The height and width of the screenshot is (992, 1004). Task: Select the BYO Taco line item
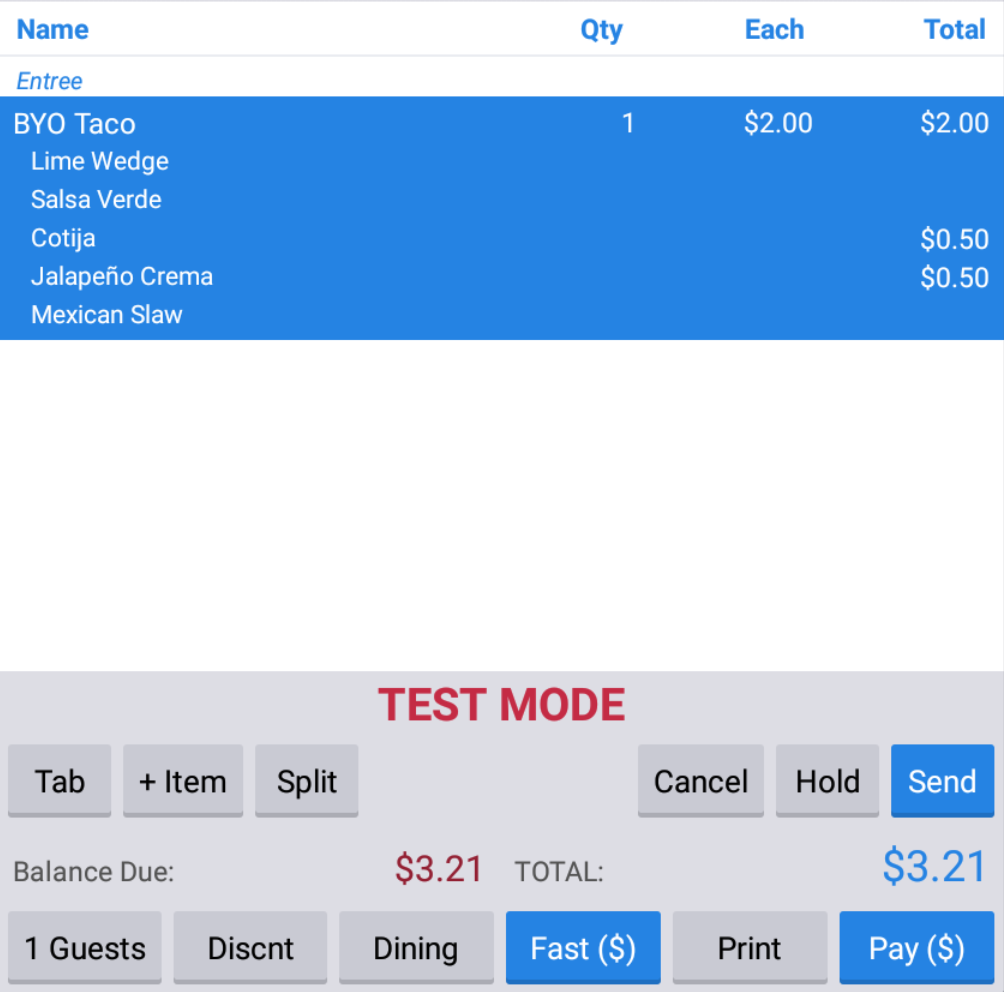75,124
